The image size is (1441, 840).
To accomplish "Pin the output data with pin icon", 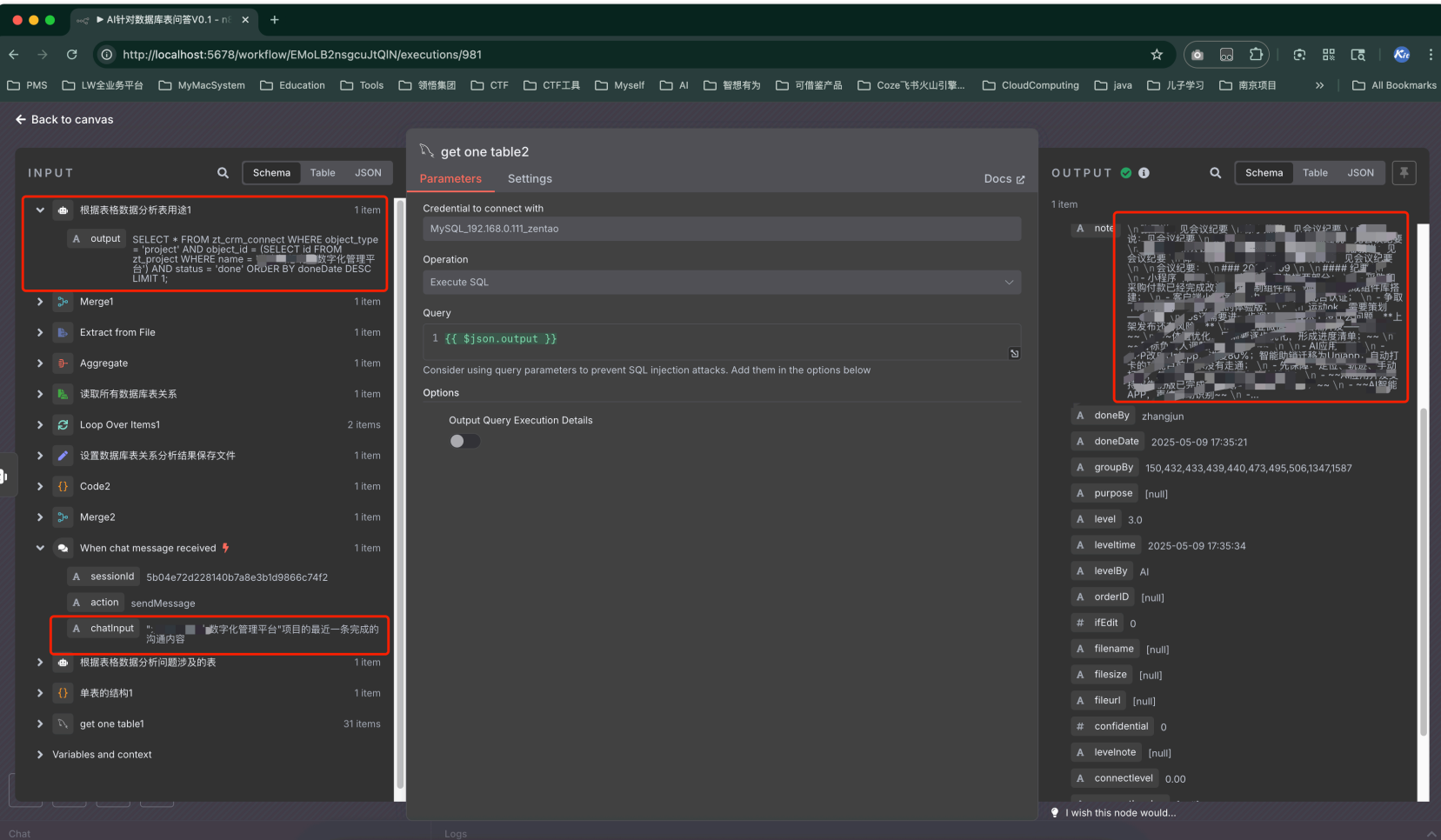I will click(1404, 173).
